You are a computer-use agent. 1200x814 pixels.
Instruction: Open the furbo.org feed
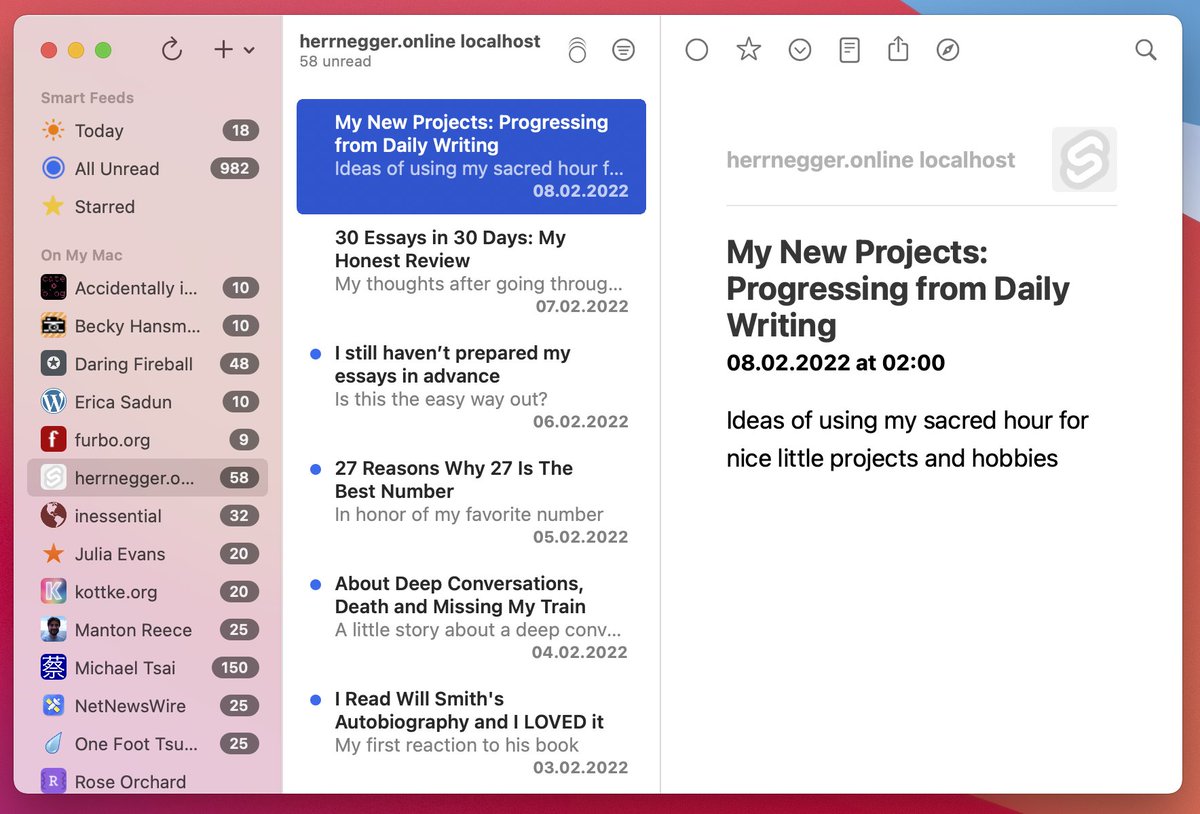pyautogui.click(x=148, y=440)
